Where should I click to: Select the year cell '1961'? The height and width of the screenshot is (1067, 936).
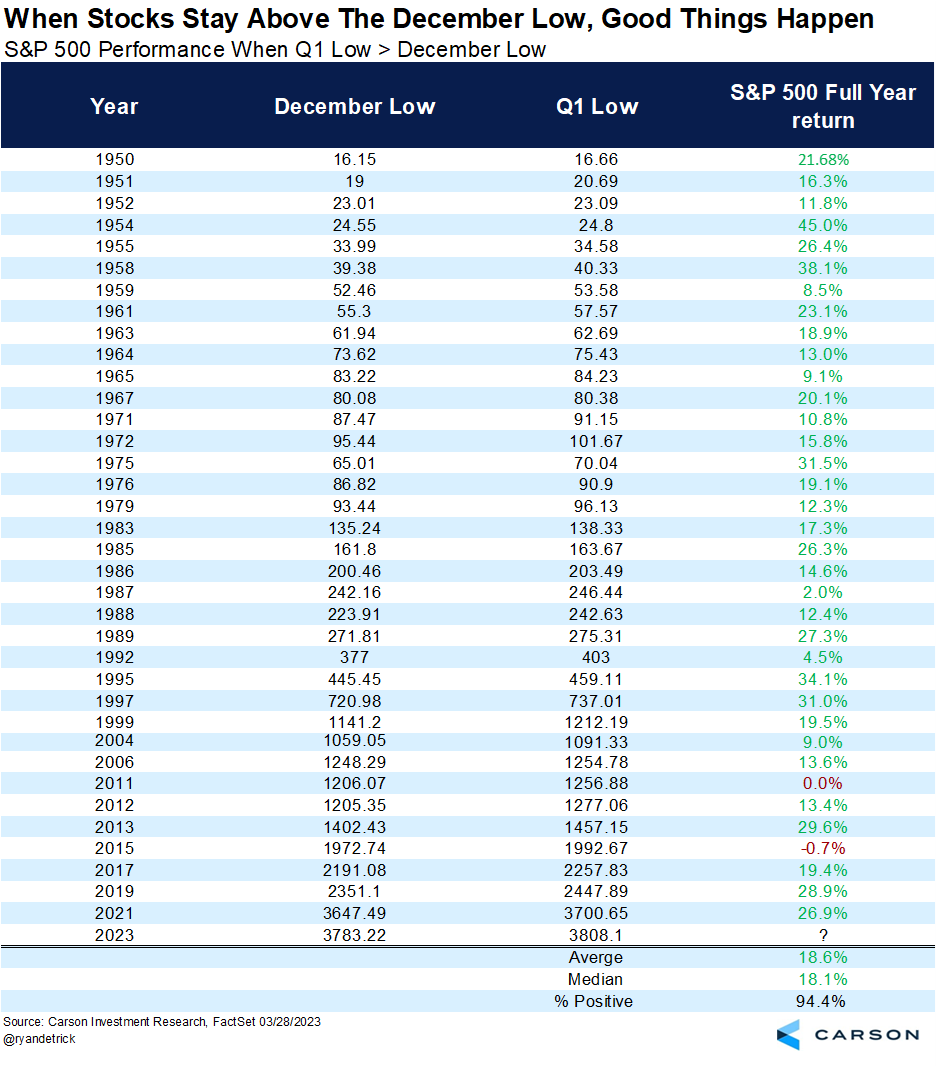pos(114,311)
